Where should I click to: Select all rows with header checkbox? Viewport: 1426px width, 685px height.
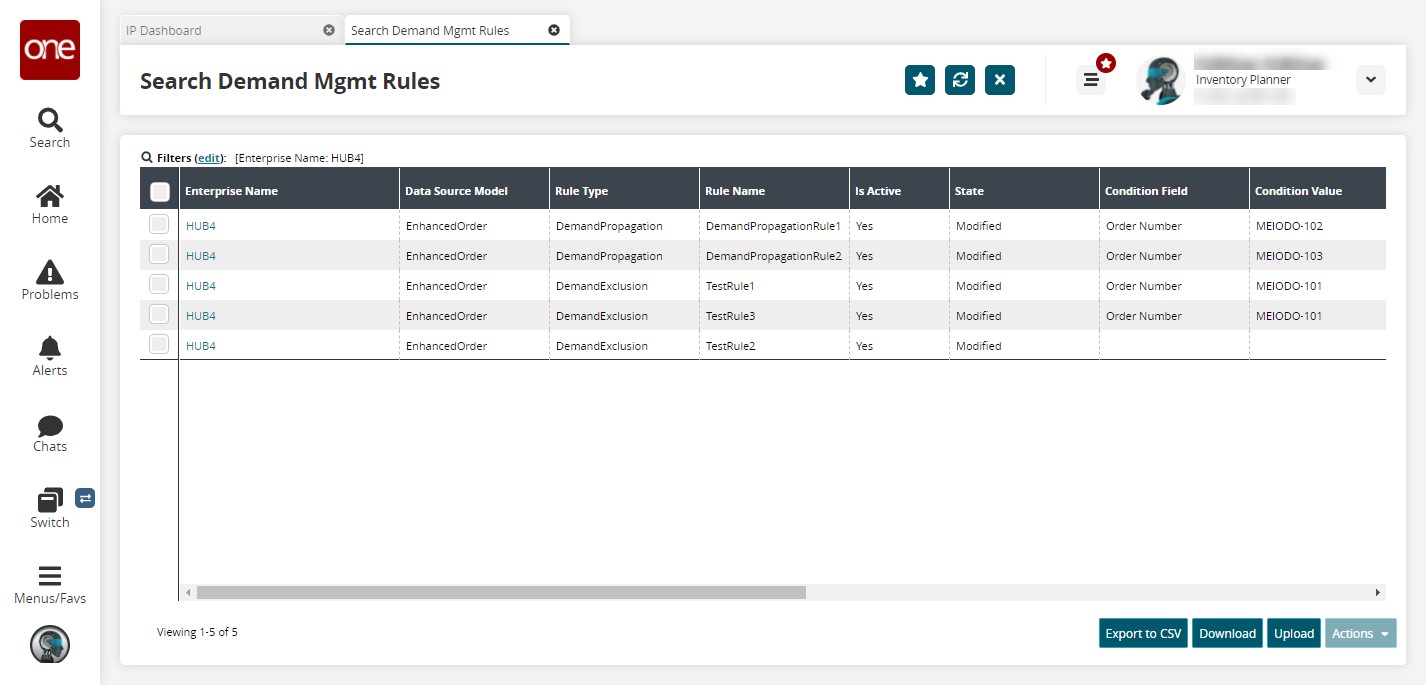(x=159, y=192)
